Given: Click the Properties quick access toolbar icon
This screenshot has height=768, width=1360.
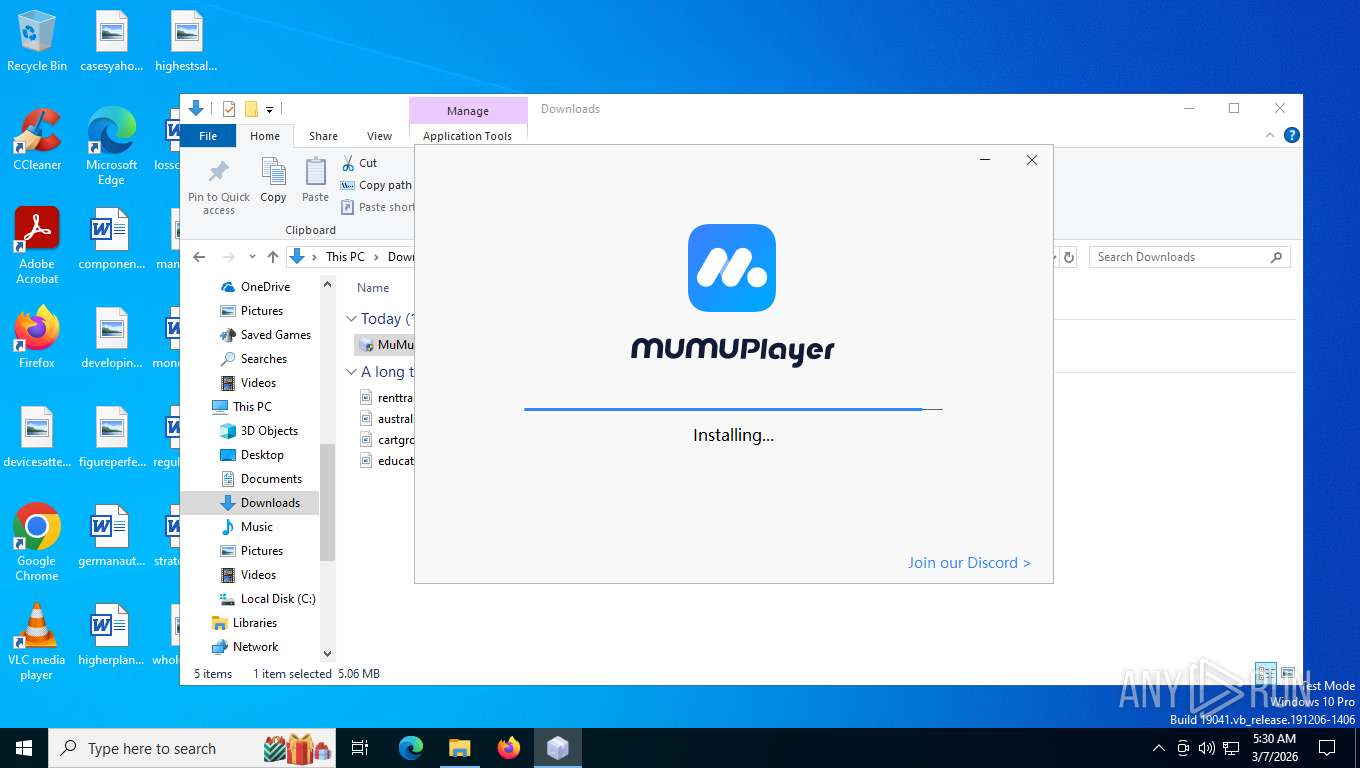Looking at the screenshot, I should point(229,109).
